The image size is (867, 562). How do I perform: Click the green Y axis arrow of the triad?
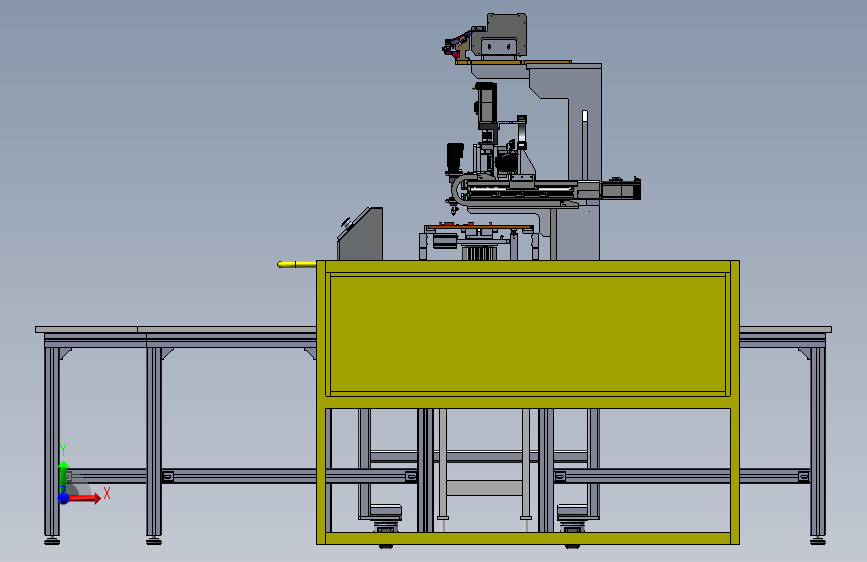click(63, 477)
